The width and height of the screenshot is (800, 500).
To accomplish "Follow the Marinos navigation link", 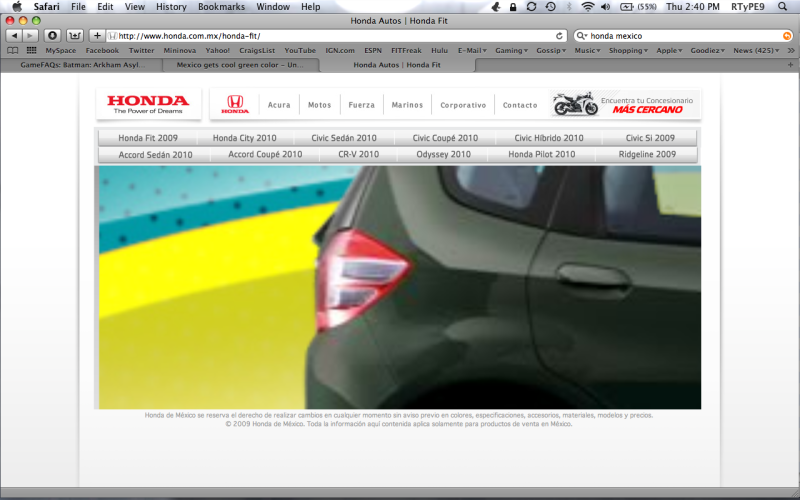I will pos(407,105).
